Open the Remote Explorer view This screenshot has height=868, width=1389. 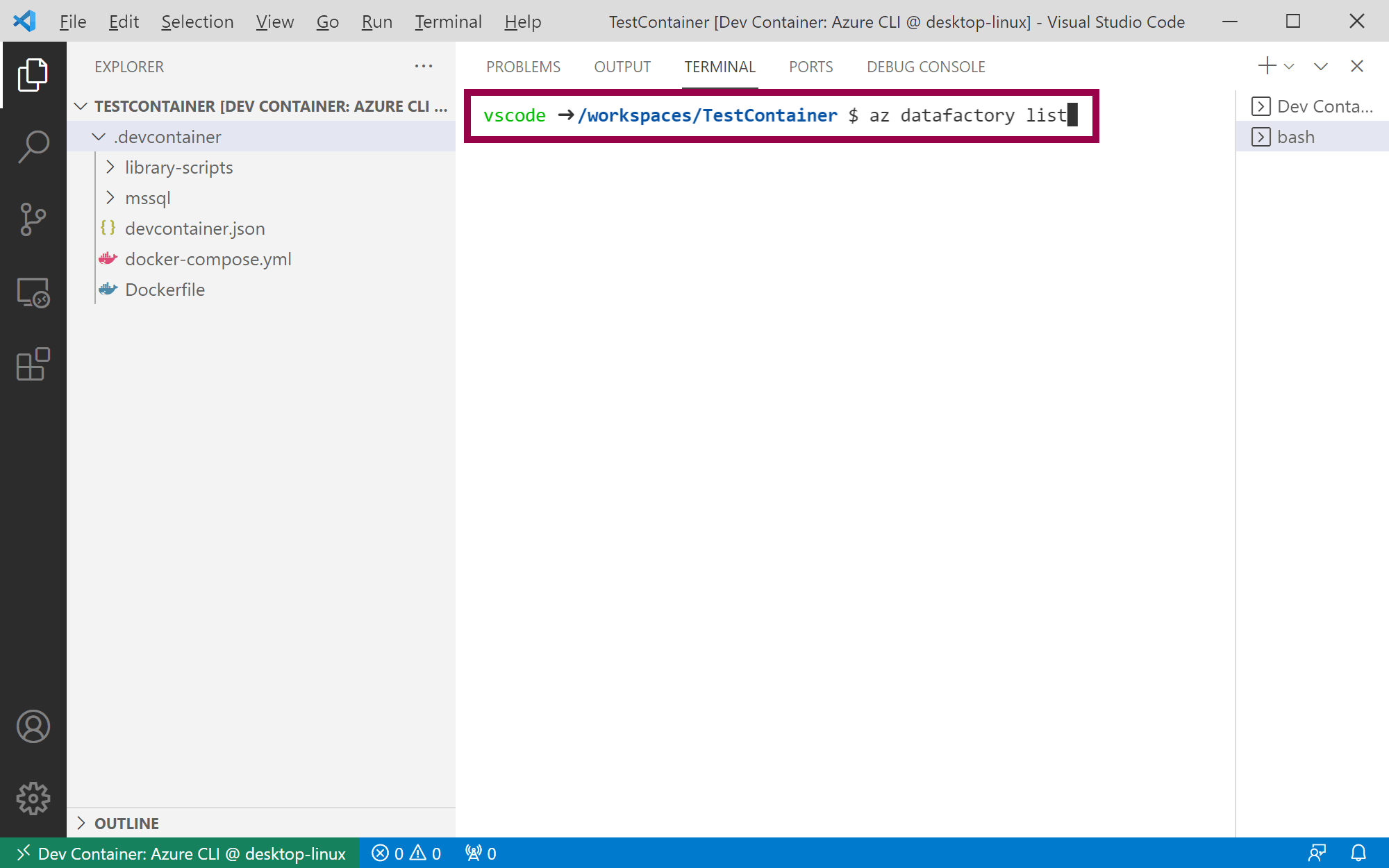tap(33, 292)
